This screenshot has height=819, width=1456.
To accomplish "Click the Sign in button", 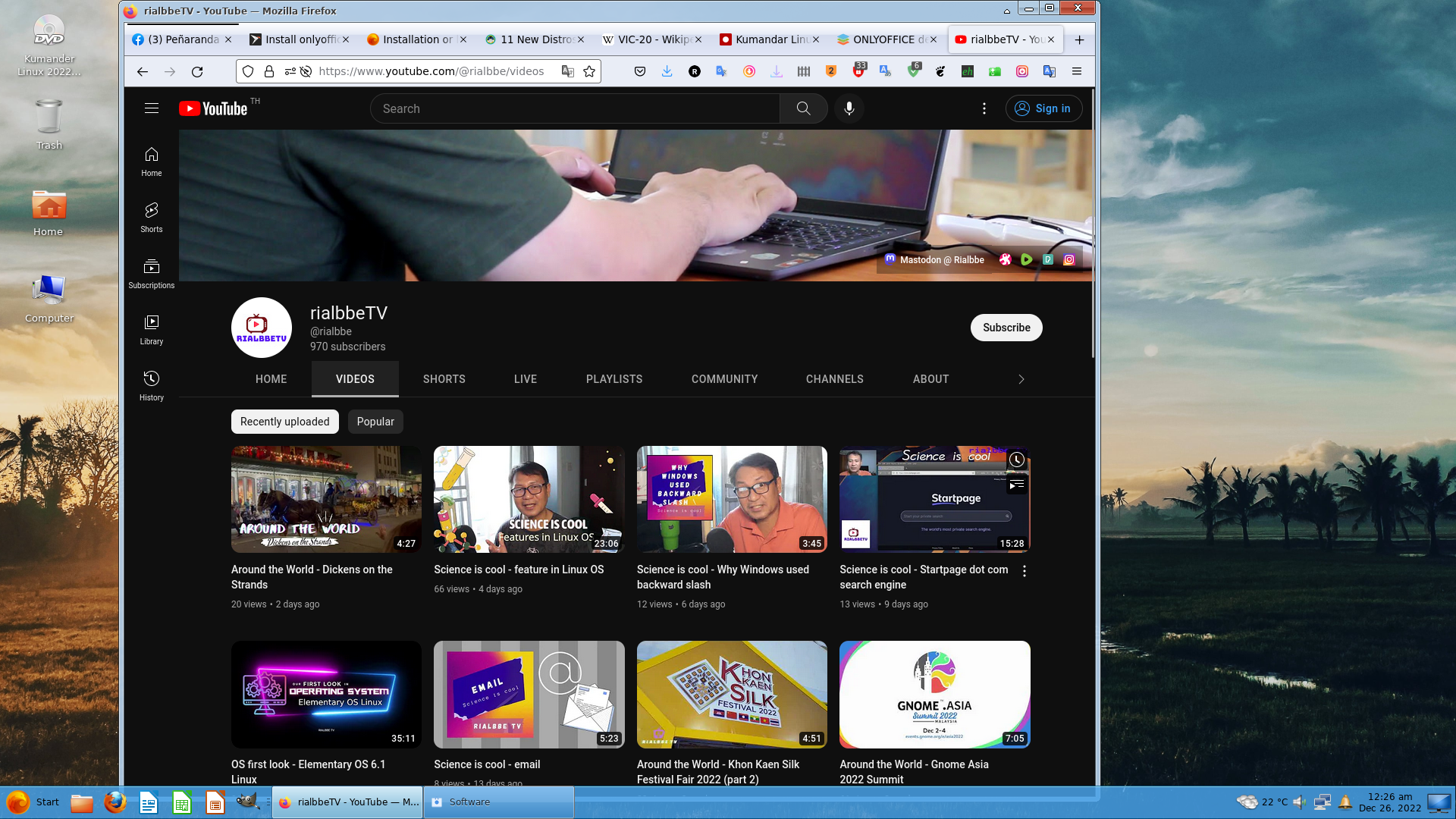I will point(1043,108).
